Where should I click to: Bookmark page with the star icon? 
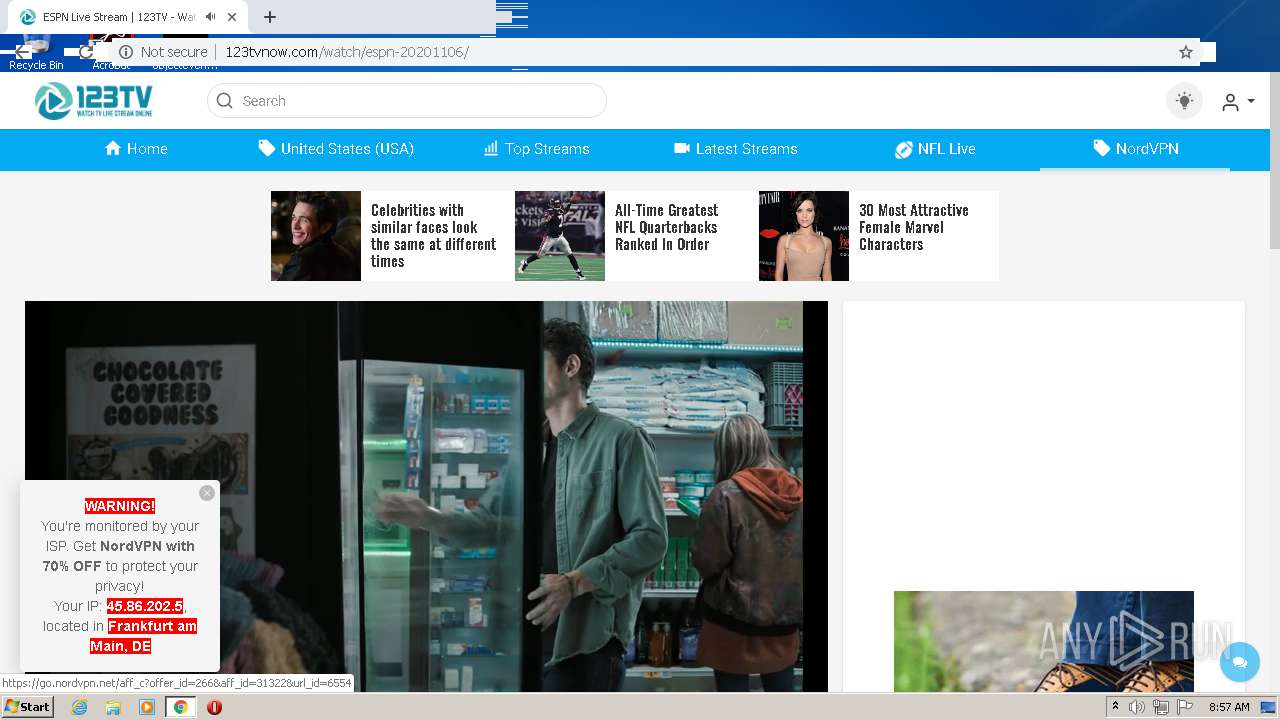(1186, 52)
